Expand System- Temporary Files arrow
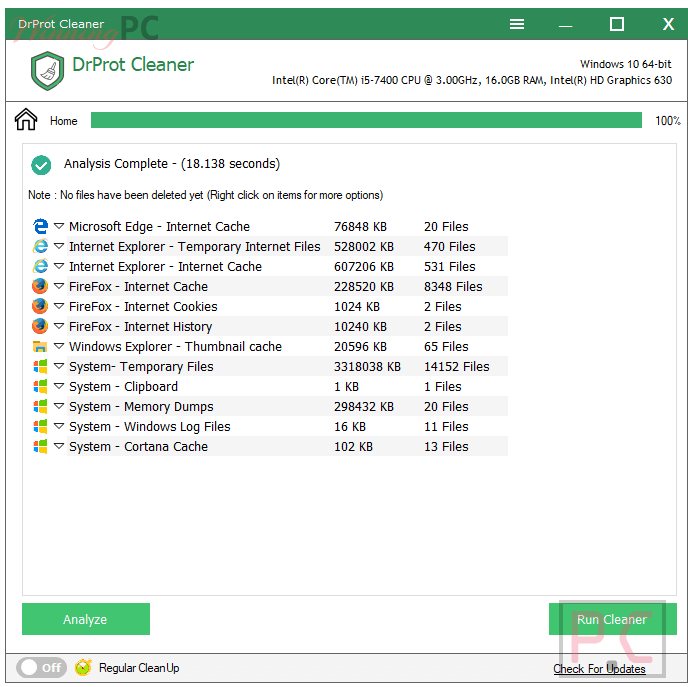688x687 pixels. (x=59, y=366)
